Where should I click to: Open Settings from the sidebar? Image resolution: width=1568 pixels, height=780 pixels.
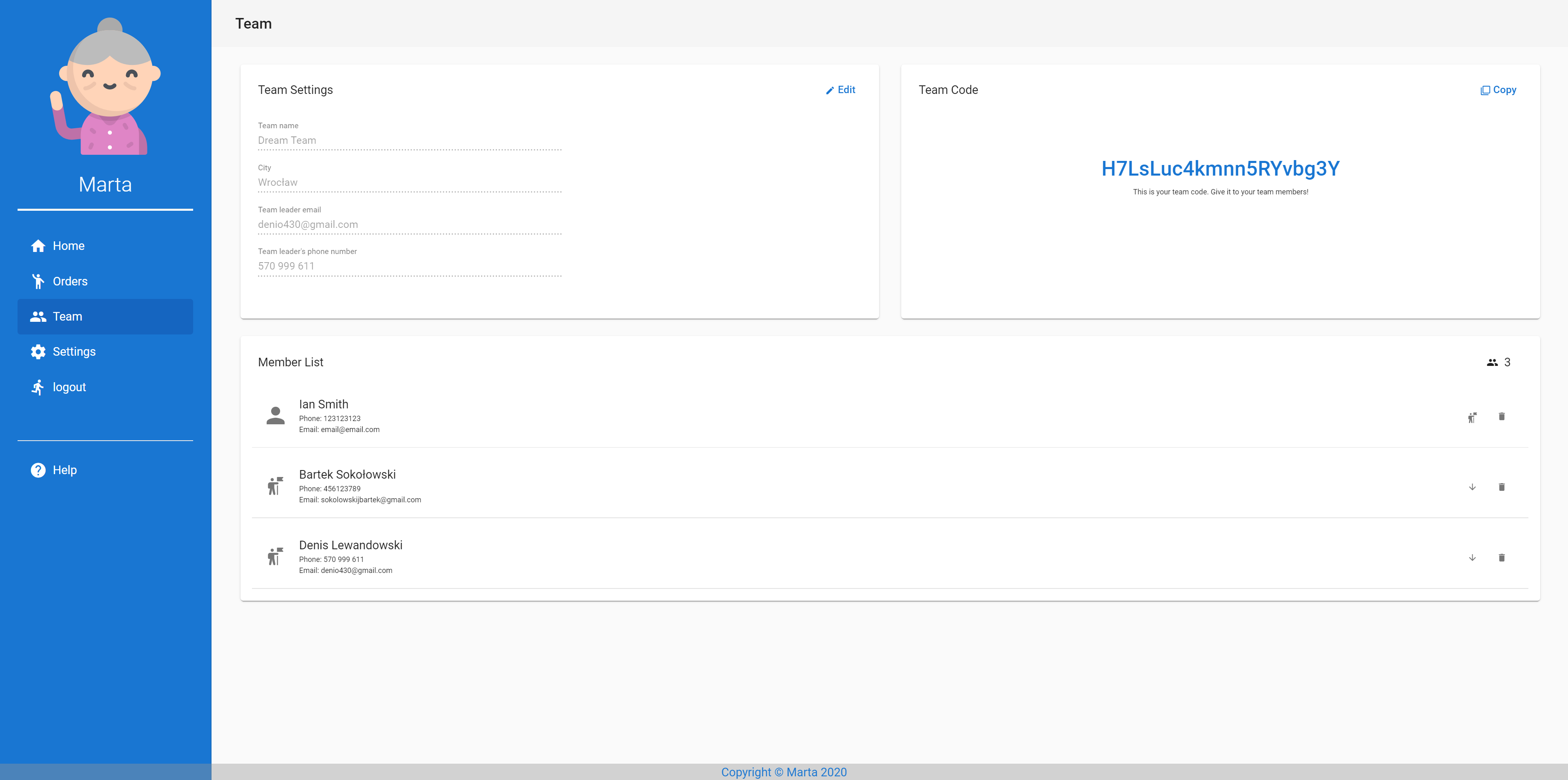click(x=73, y=352)
